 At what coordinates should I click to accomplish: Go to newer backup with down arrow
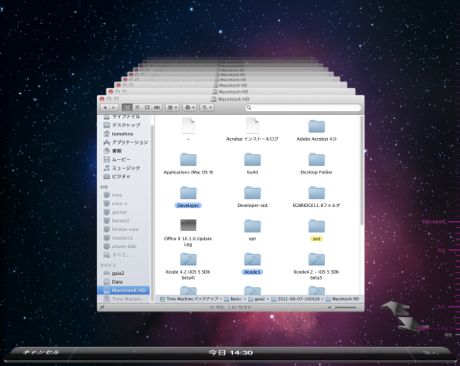pyautogui.click(x=412, y=324)
